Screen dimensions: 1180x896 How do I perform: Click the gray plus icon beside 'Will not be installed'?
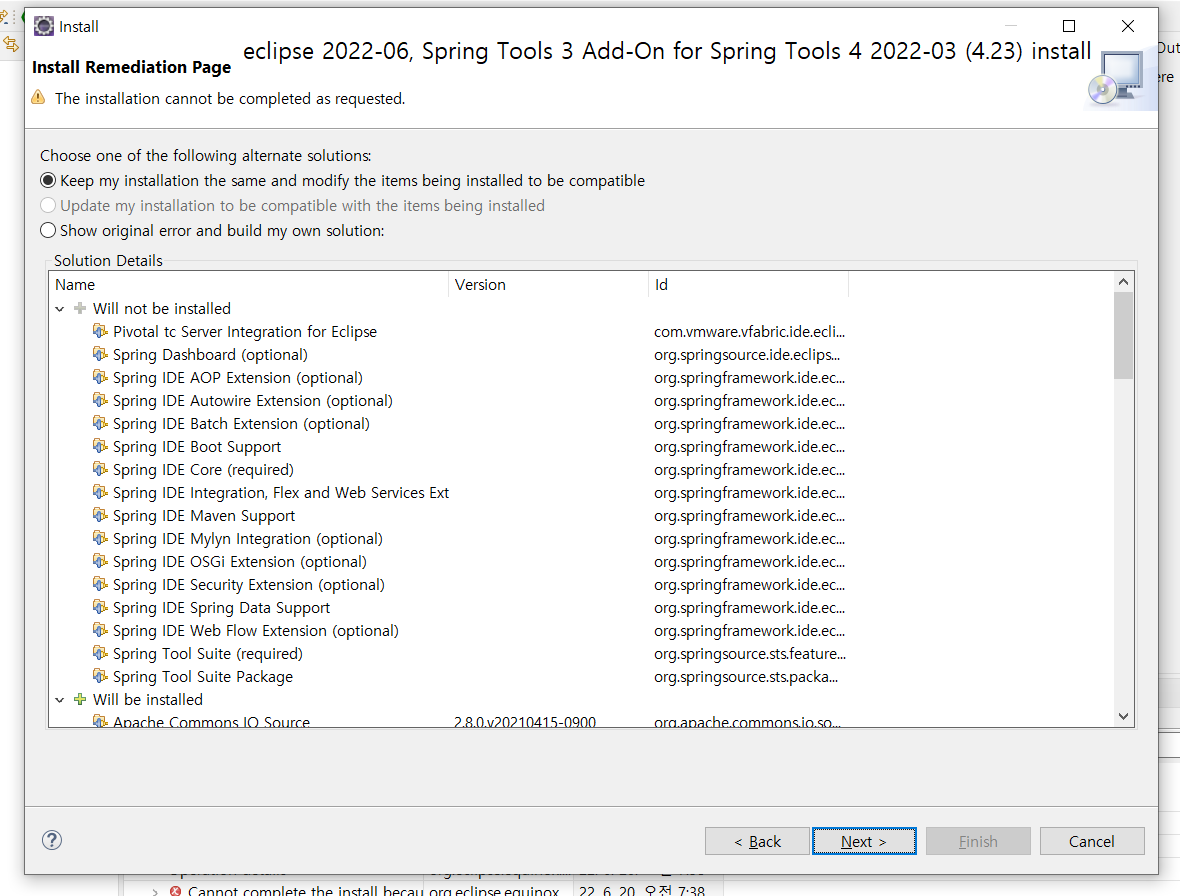coord(80,308)
